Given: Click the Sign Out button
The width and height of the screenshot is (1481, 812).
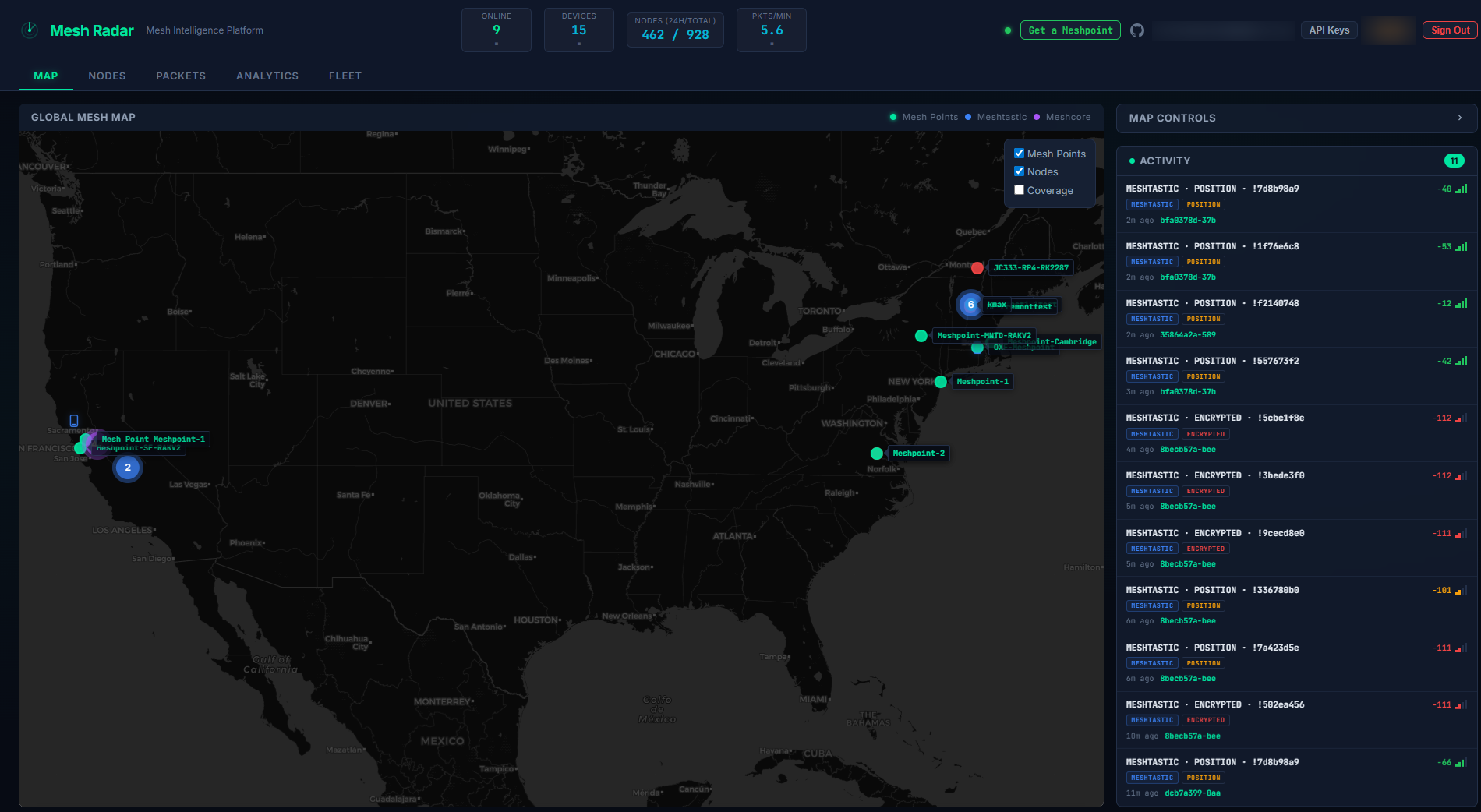Looking at the screenshot, I should [x=1450, y=30].
